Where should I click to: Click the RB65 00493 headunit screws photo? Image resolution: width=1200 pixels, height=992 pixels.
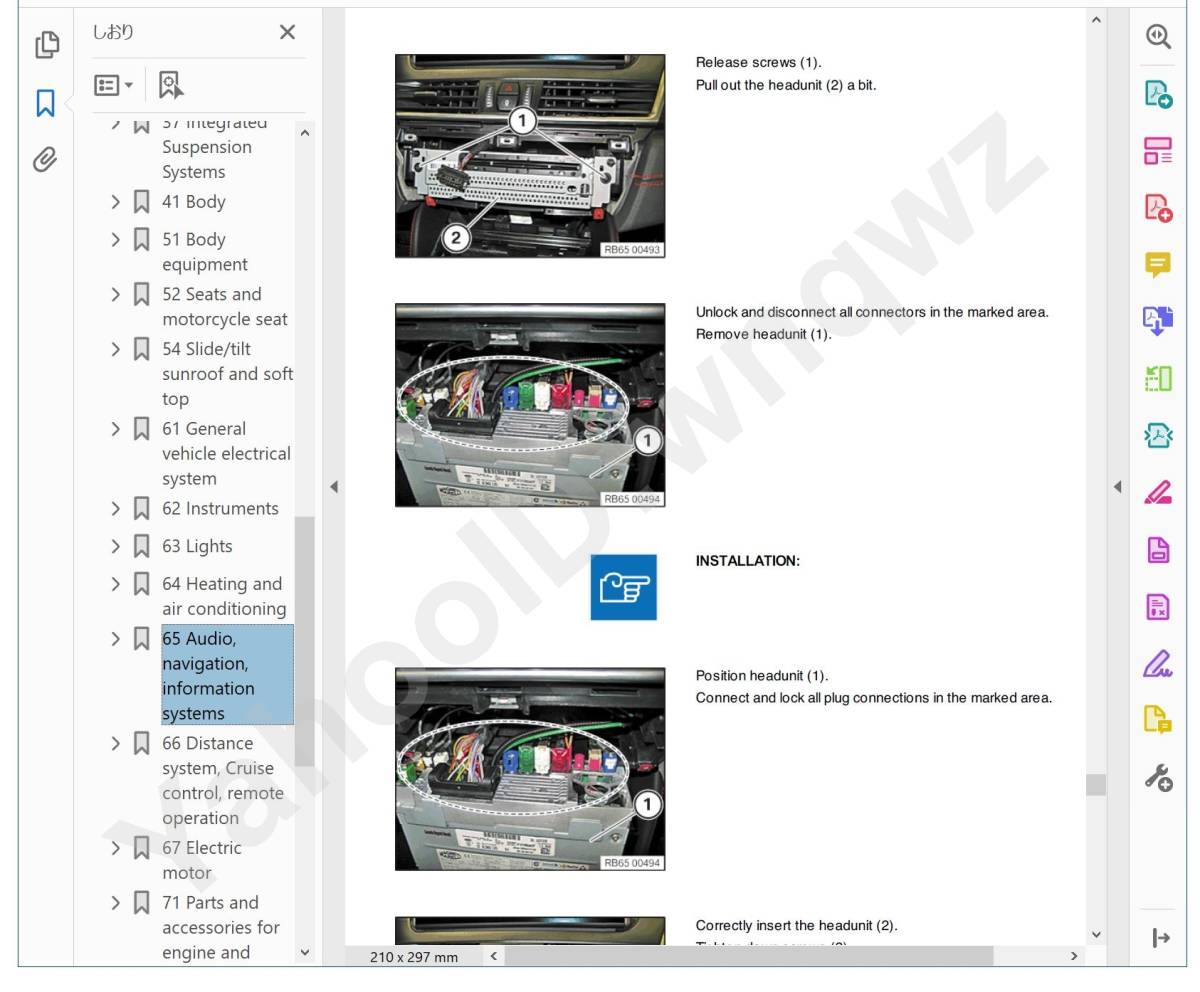tap(530, 156)
